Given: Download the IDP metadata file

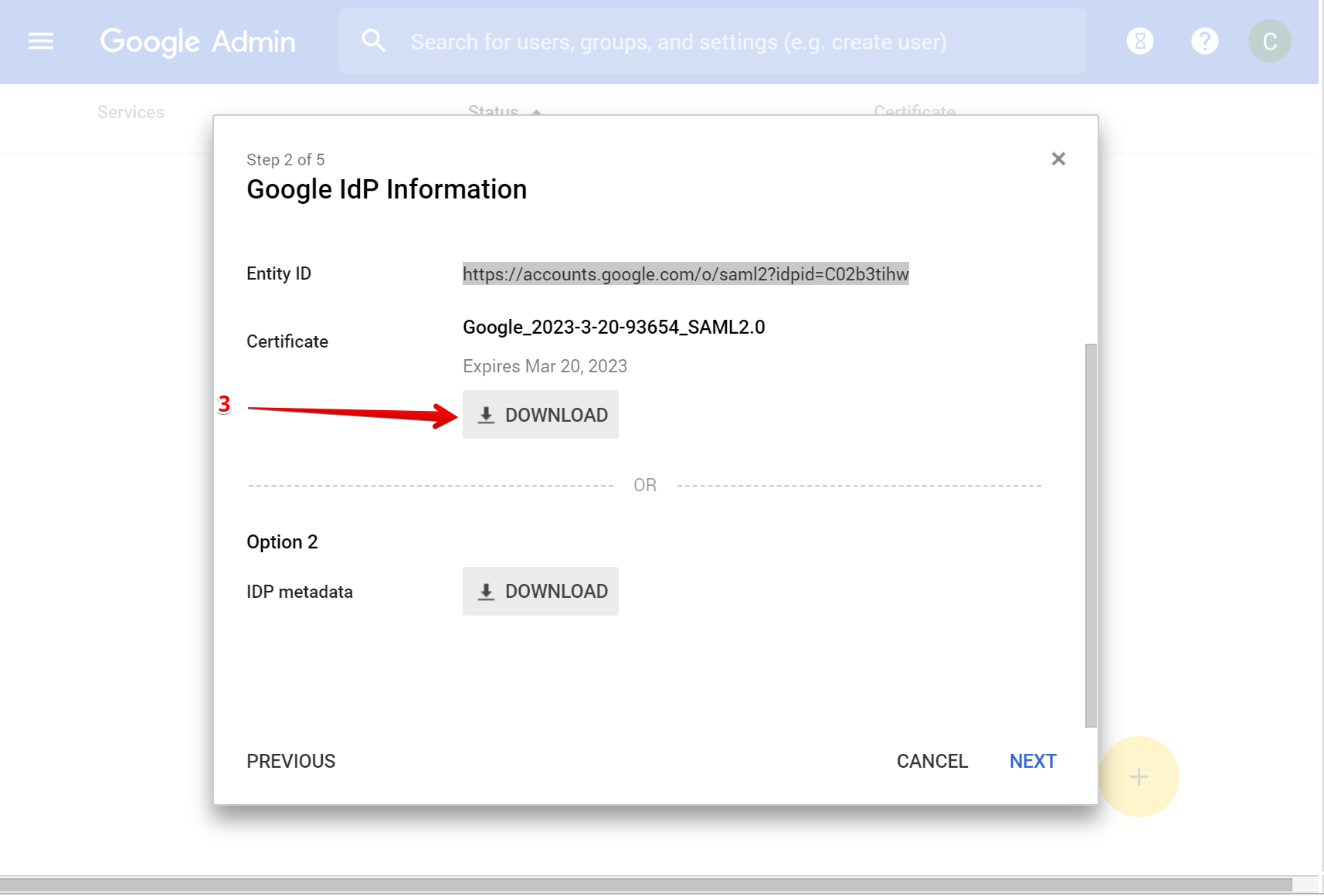Looking at the screenshot, I should (540, 591).
